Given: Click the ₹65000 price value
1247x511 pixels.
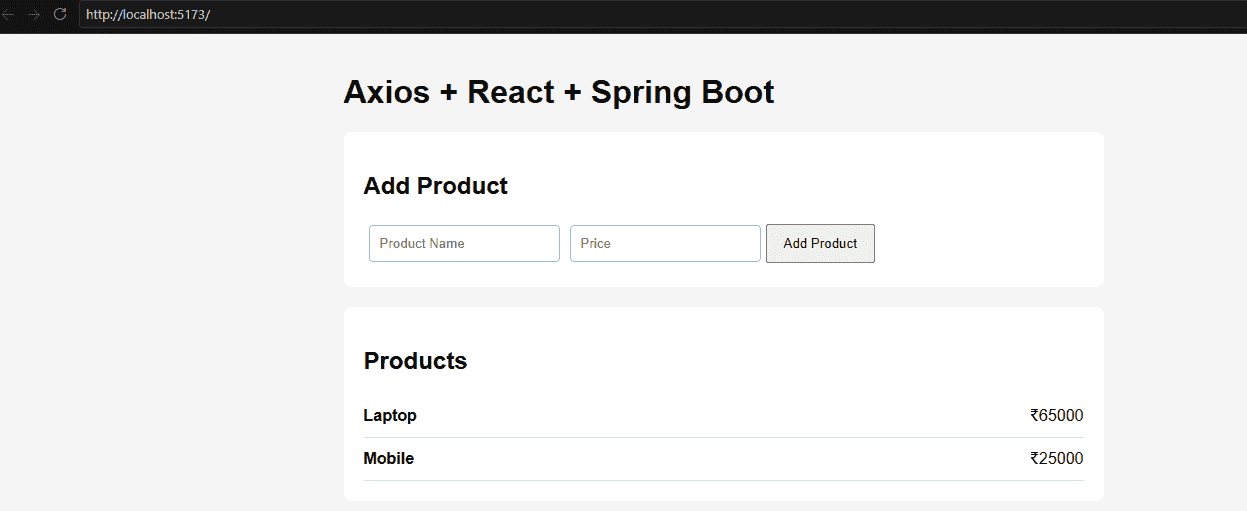Looking at the screenshot, I should point(1056,416).
